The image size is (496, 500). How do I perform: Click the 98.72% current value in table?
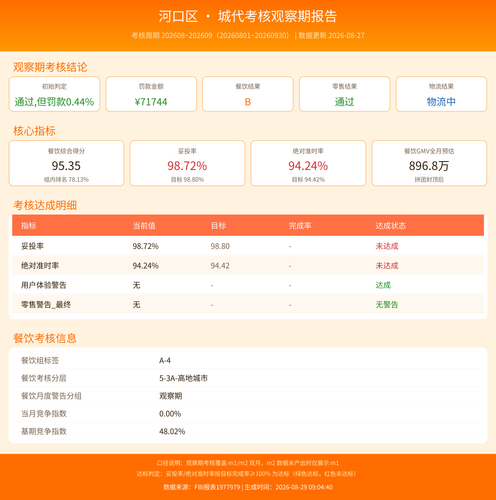[x=146, y=246]
